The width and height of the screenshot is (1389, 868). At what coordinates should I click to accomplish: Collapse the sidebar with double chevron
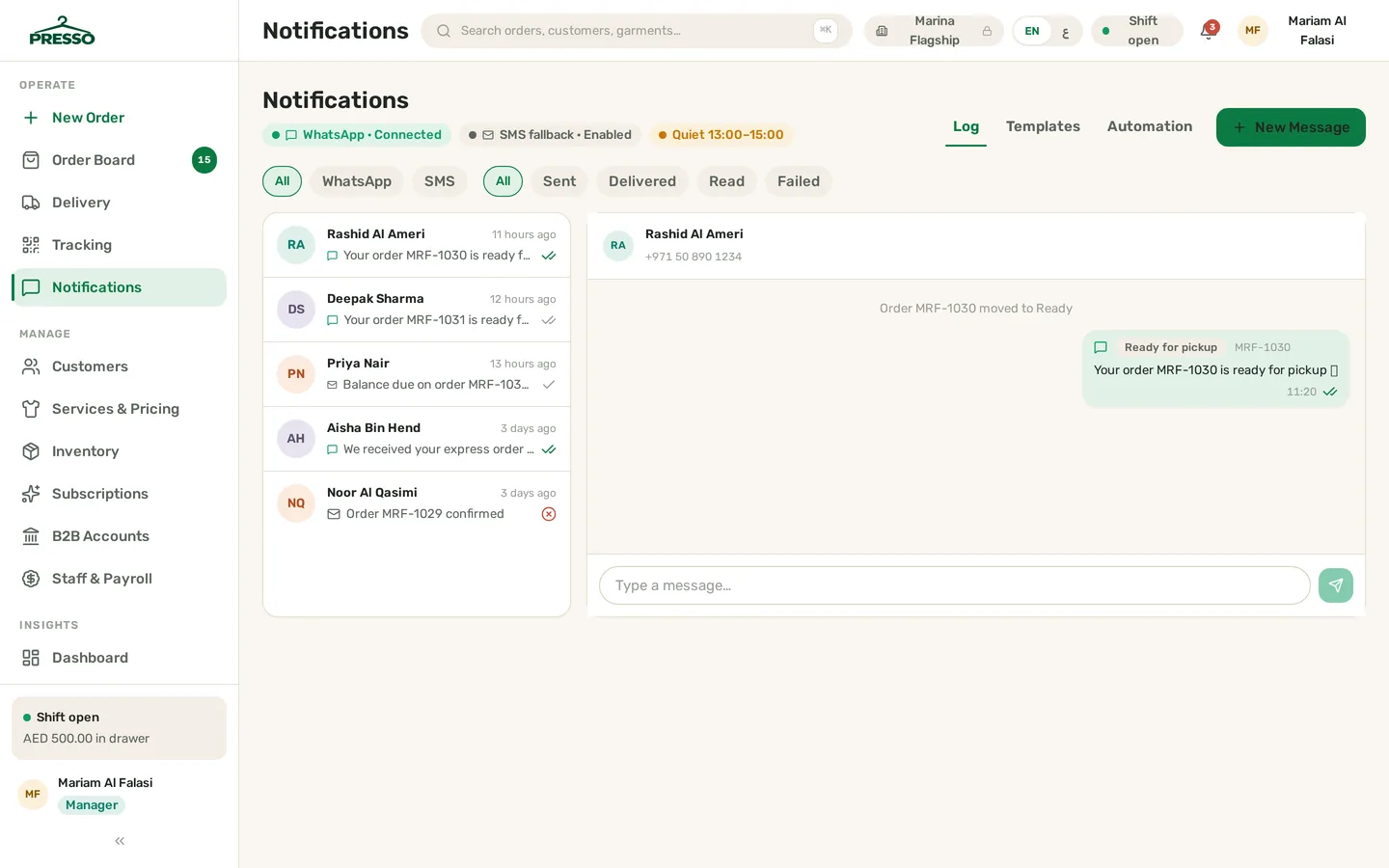tap(120, 841)
